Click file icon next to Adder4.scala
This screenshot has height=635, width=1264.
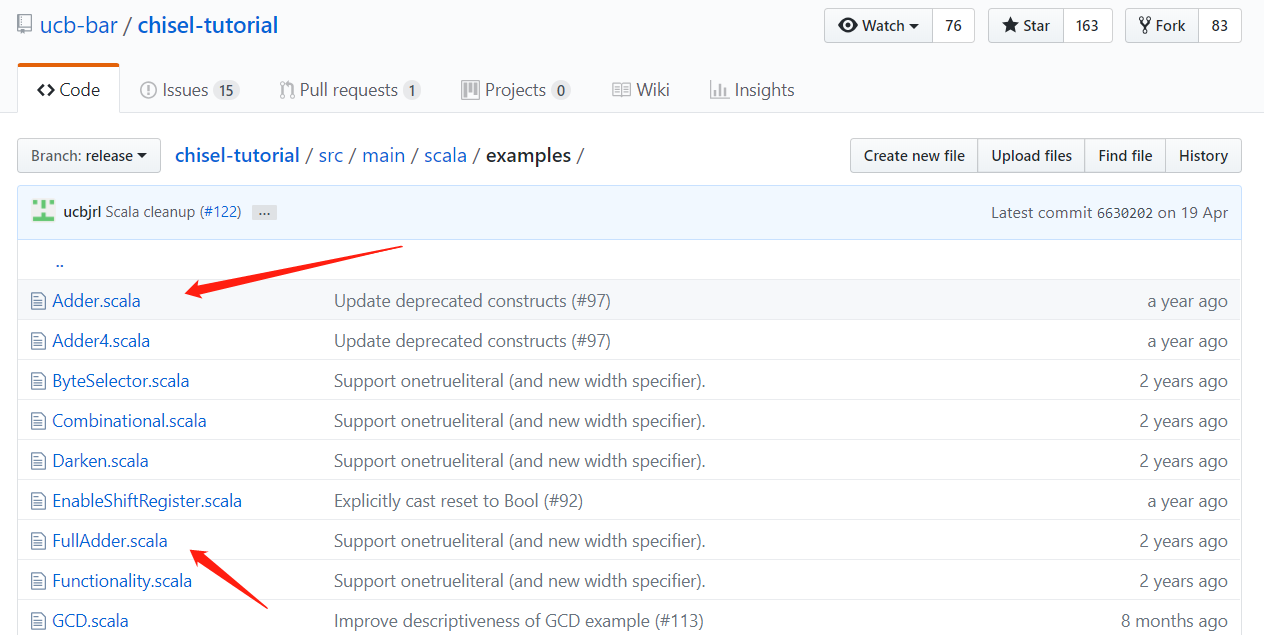[x=38, y=341]
